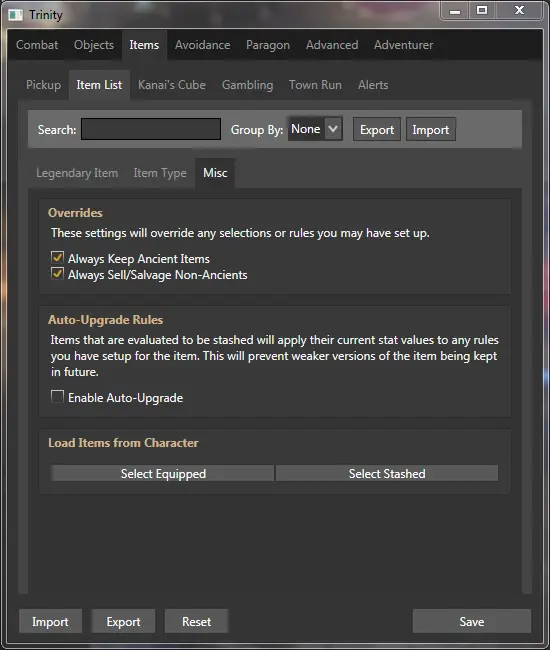Image resolution: width=550 pixels, height=650 pixels.
Task: Maximize the Trinity window
Action: 482,10
